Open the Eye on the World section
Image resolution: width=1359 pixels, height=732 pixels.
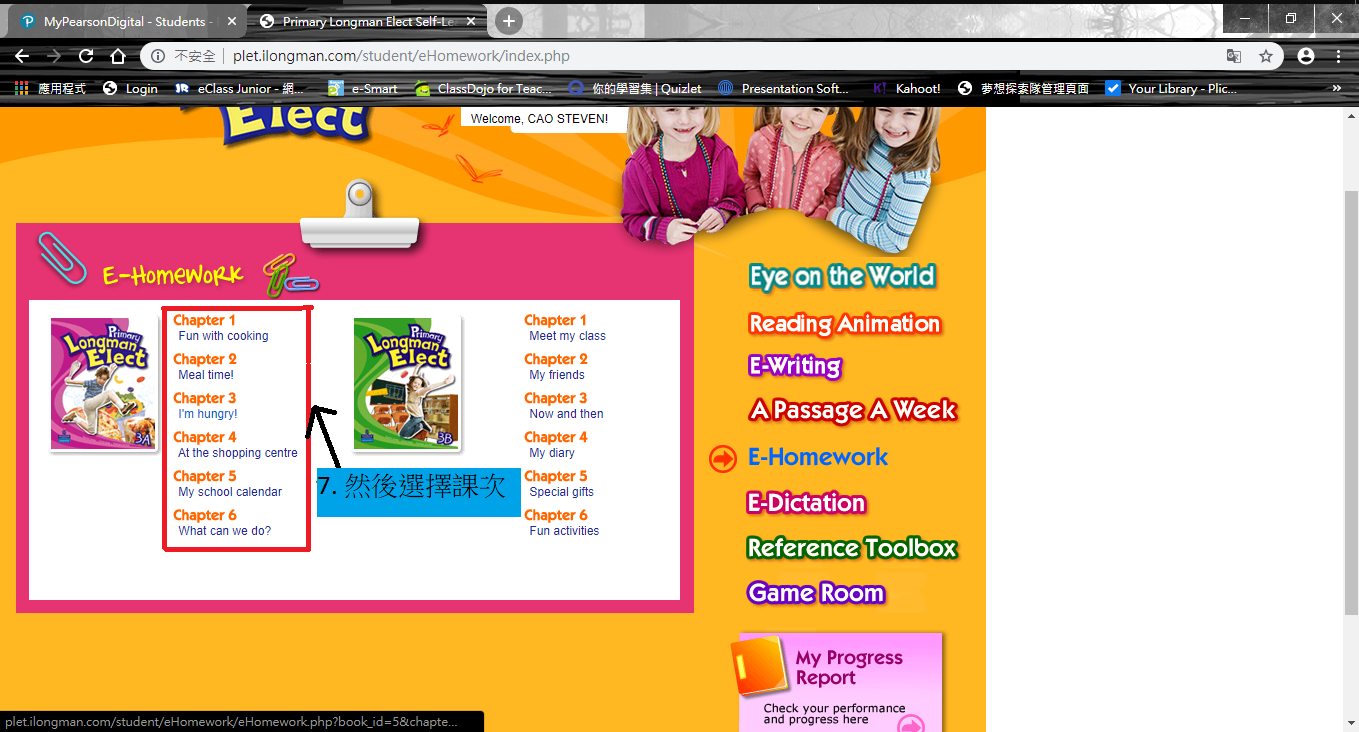(x=842, y=277)
